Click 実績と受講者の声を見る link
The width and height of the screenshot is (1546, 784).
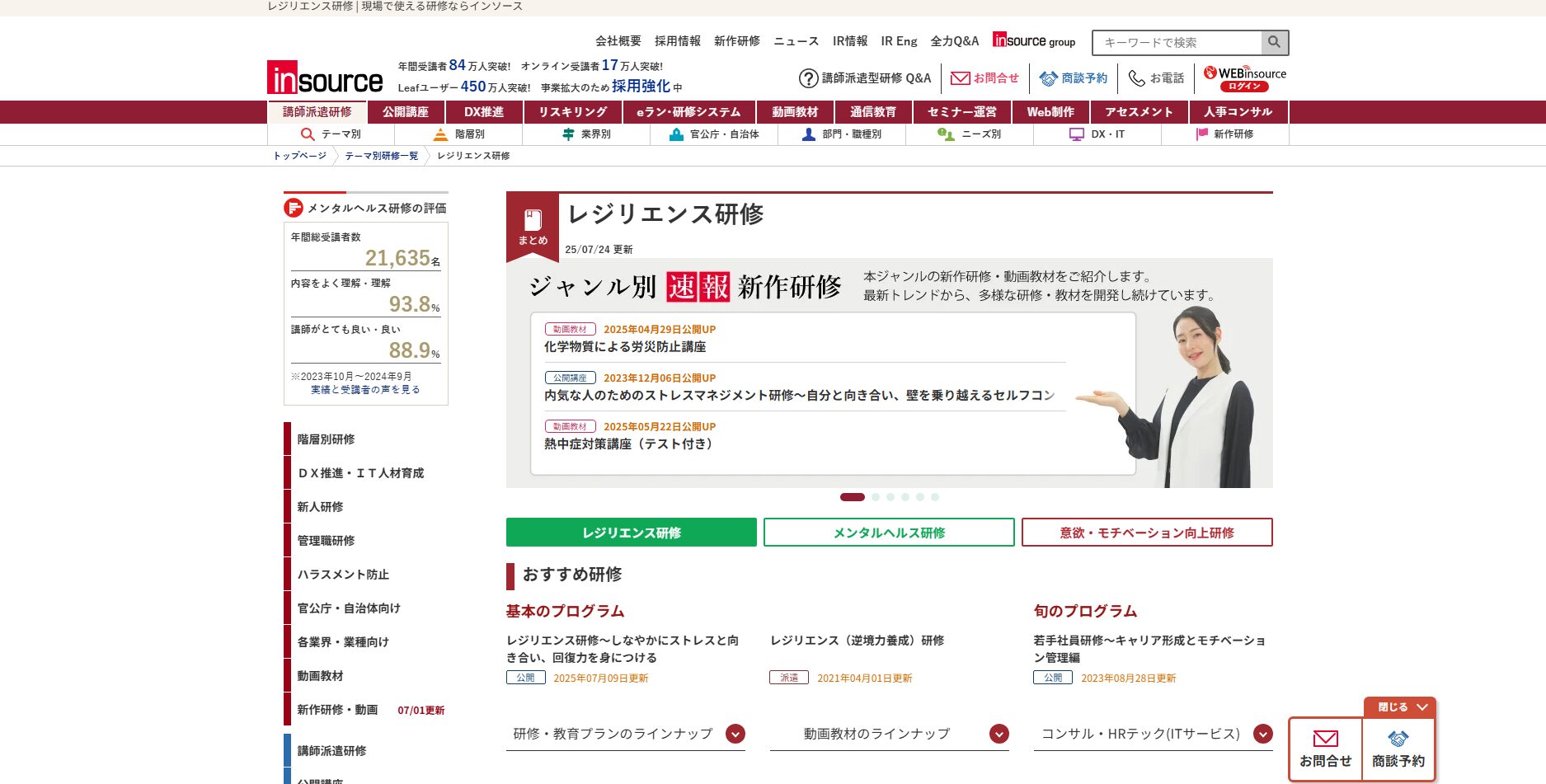click(365, 390)
